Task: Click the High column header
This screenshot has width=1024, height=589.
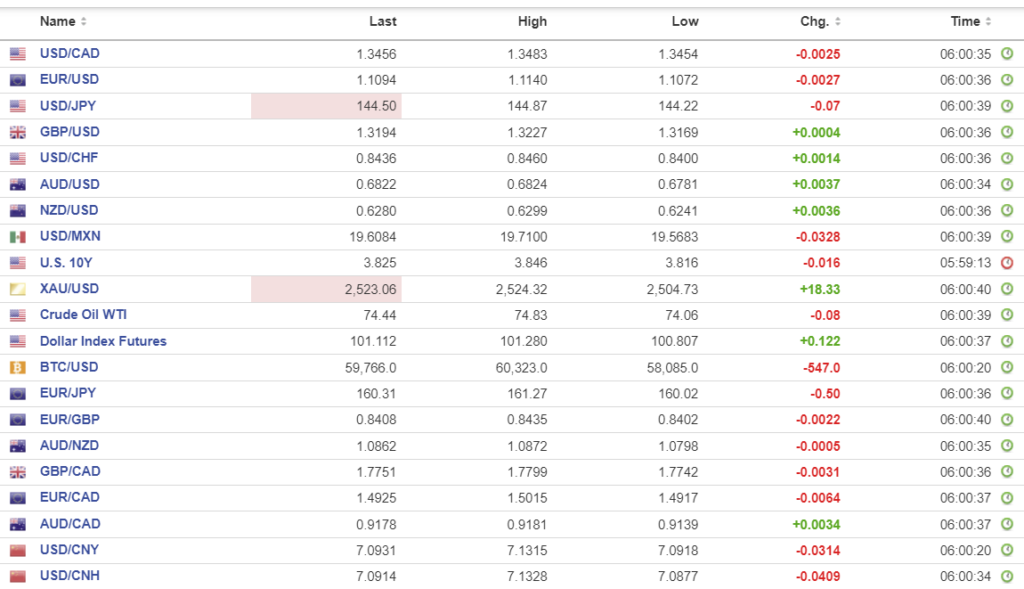Action: [x=532, y=21]
